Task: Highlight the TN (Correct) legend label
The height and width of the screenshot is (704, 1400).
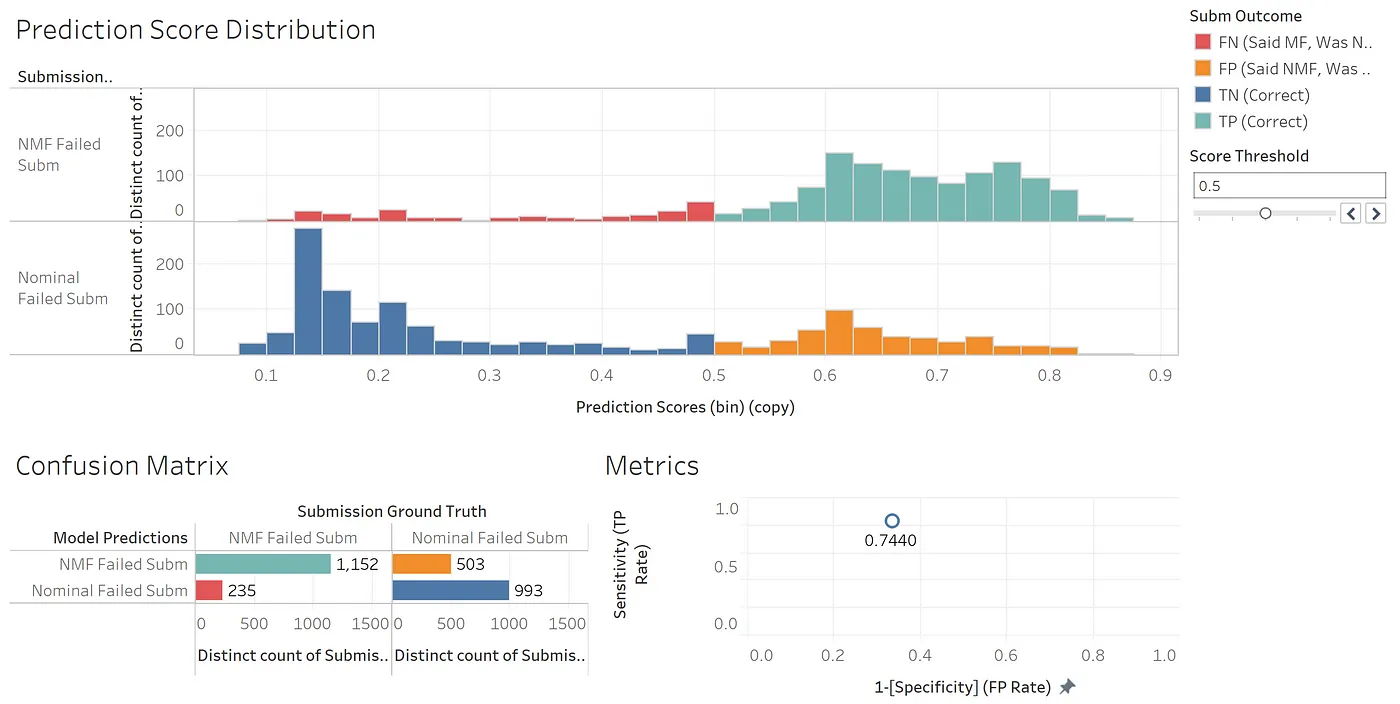Action: (x=1263, y=96)
